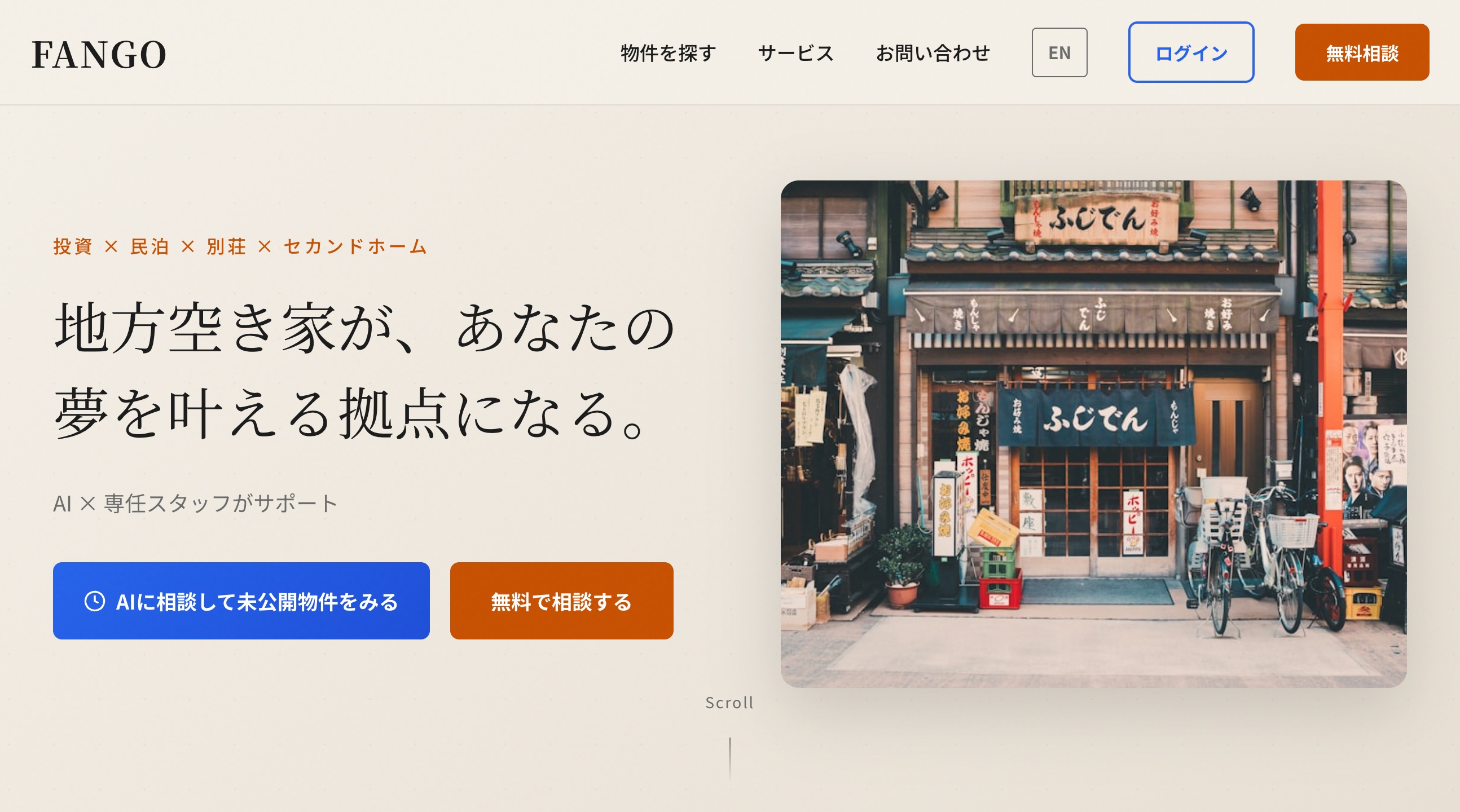This screenshot has width=1460, height=812.
Task: Click the FANGO logo
Action: click(99, 54)
